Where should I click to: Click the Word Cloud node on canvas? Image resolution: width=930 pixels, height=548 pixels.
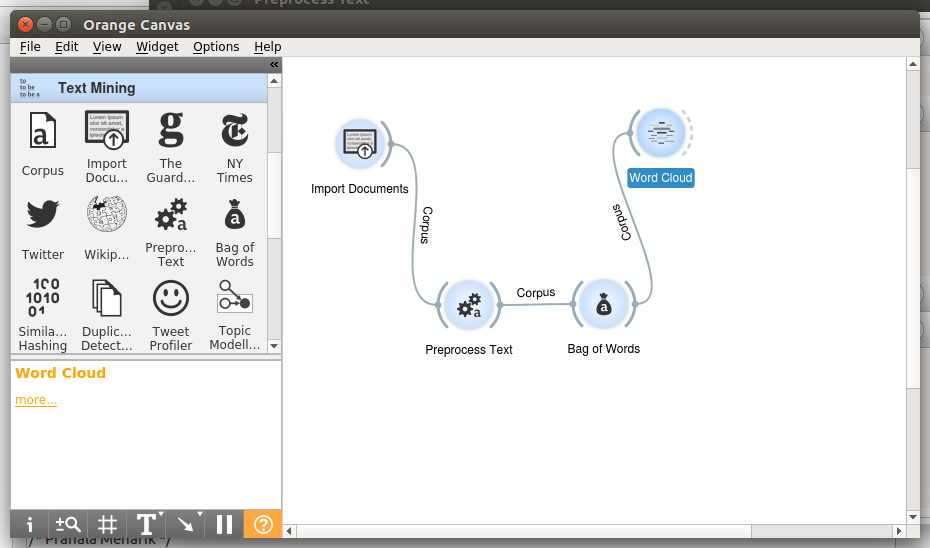pos(661,133)
